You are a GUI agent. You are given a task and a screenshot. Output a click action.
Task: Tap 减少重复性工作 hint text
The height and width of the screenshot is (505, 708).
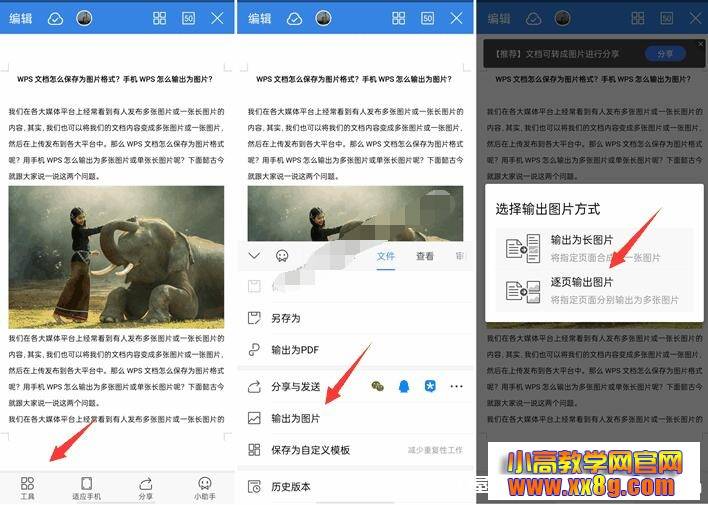(x=435, y=450)
